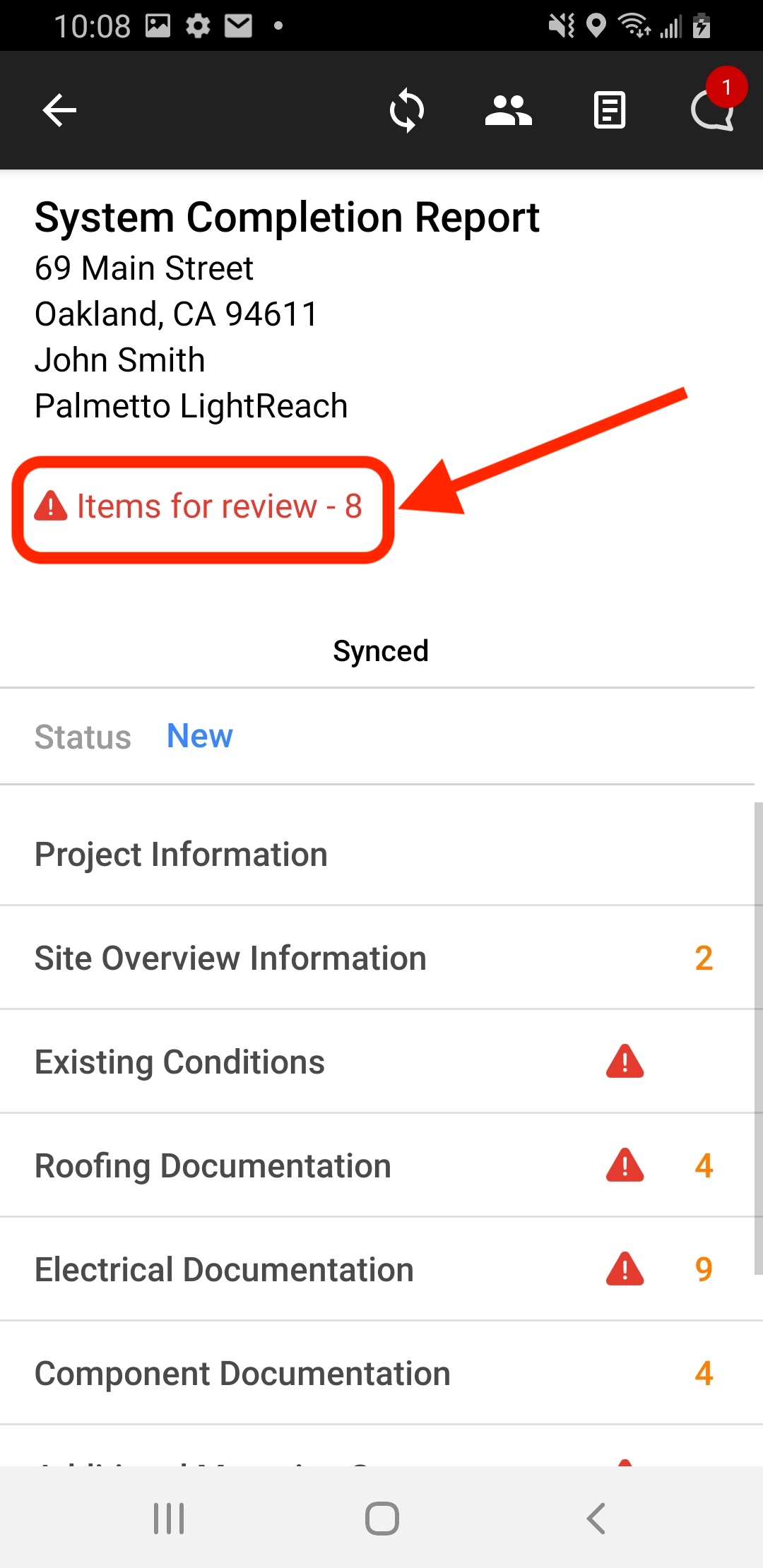This screenshot has width=763, height=1568.
Task: Open Component Documentation section
Action: click(242, 1374)
